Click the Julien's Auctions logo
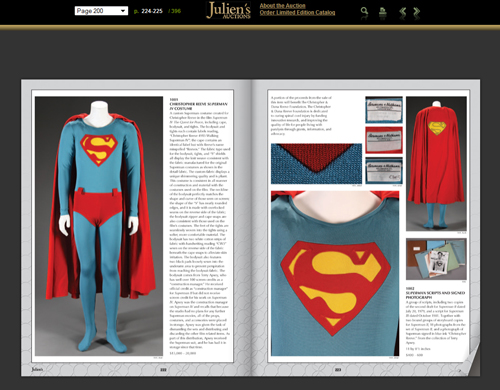 [x=228, y=10]
